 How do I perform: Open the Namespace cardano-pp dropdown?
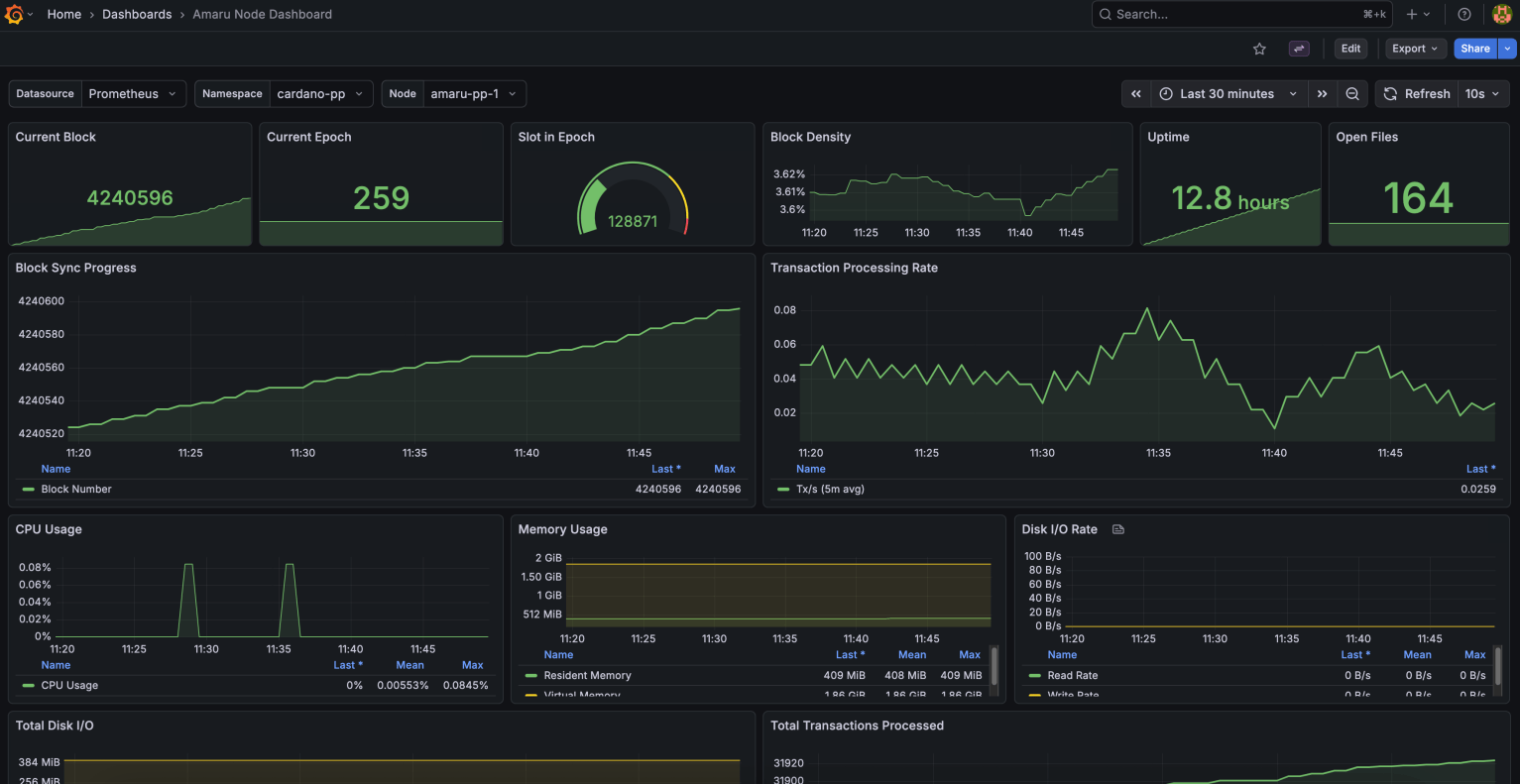click(x=321, y=94)
